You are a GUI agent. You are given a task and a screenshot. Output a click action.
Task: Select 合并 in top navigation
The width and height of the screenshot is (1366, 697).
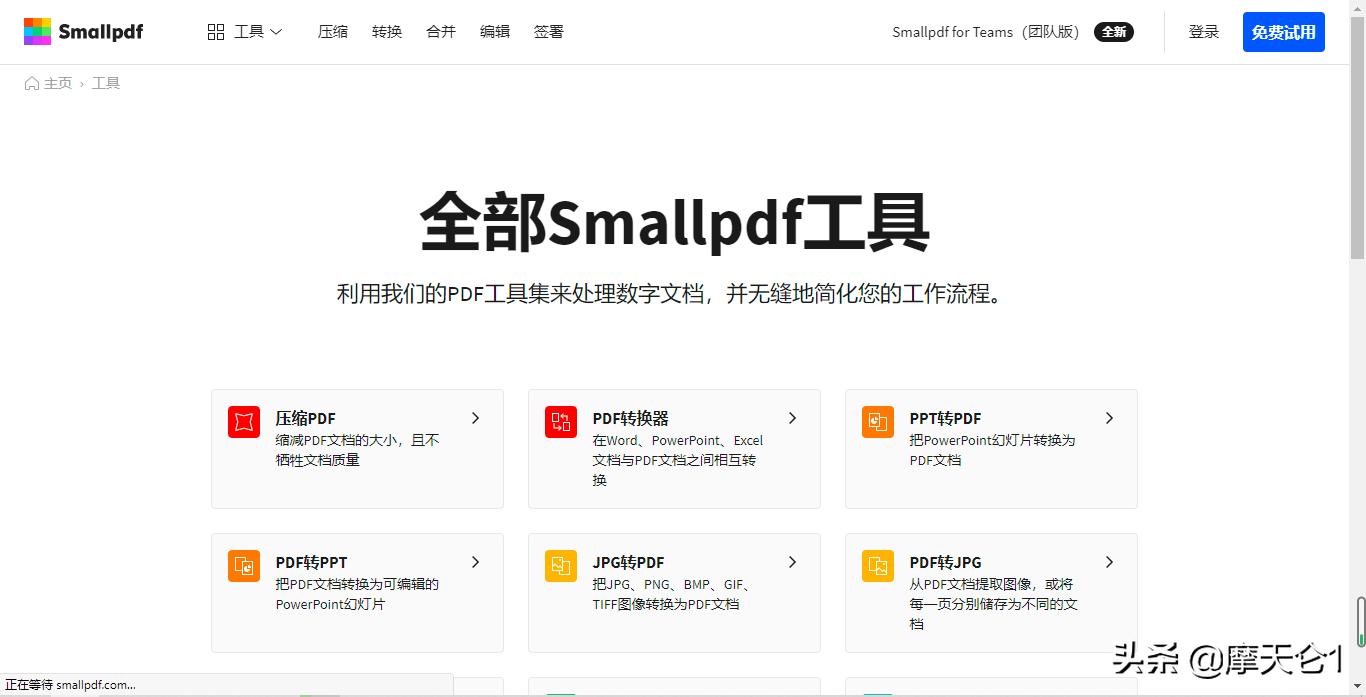441,32
